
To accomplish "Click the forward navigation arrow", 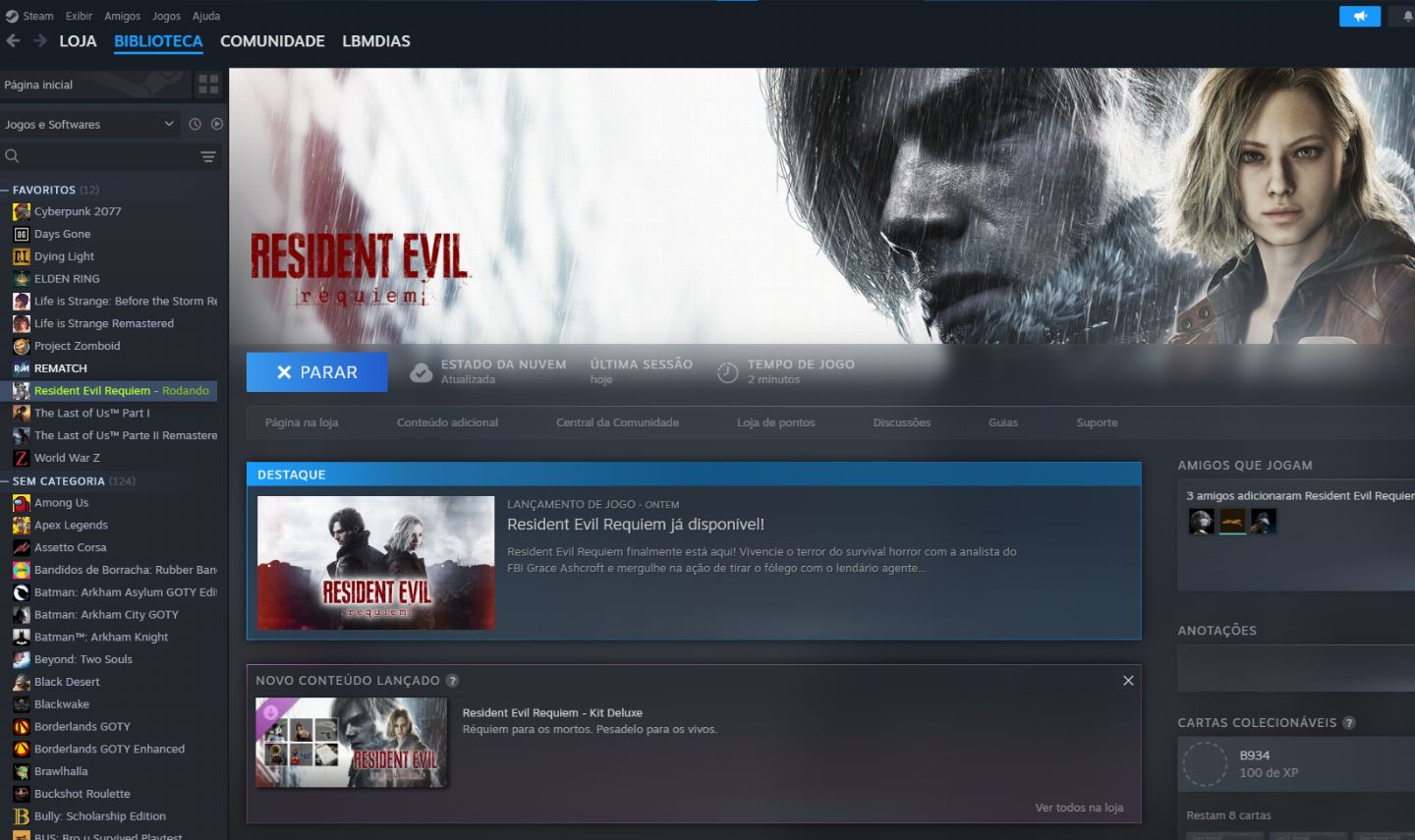I will click(x=40, y=40).
